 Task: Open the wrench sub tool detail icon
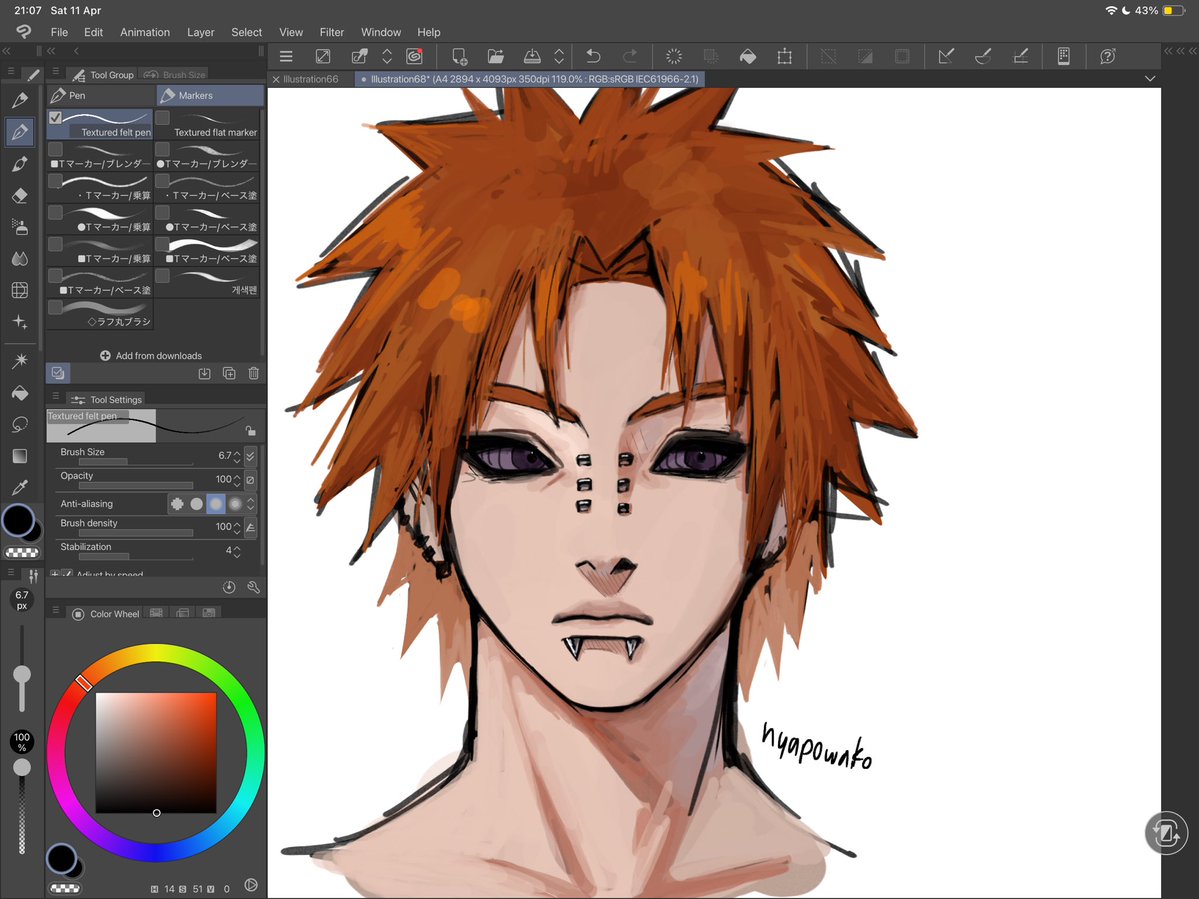pos(254,587)
